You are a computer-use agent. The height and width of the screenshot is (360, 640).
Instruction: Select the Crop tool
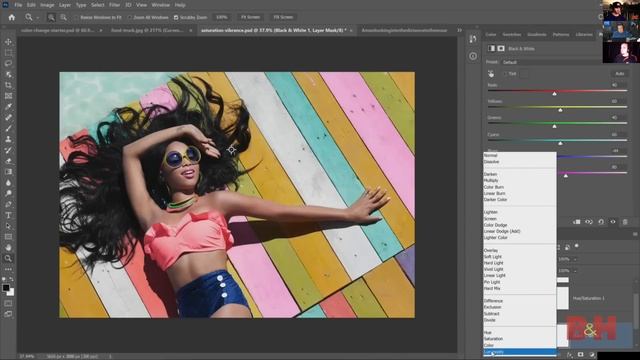[x=8, y=85]
